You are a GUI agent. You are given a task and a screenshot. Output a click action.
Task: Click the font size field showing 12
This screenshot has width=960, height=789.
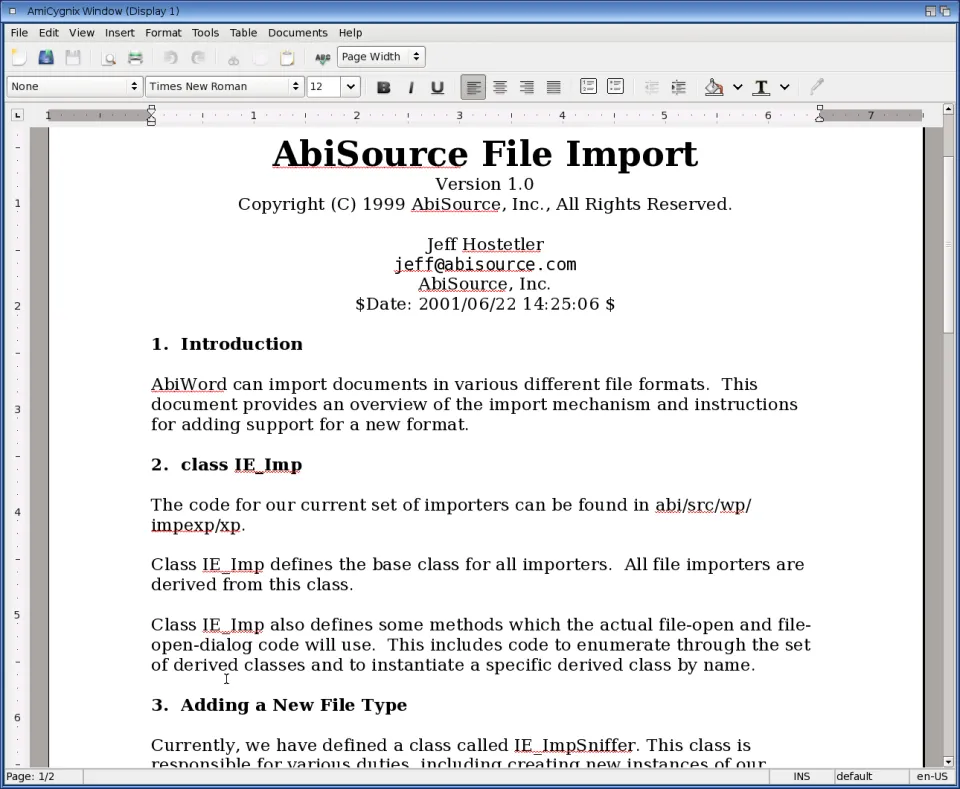coord(324,87)
